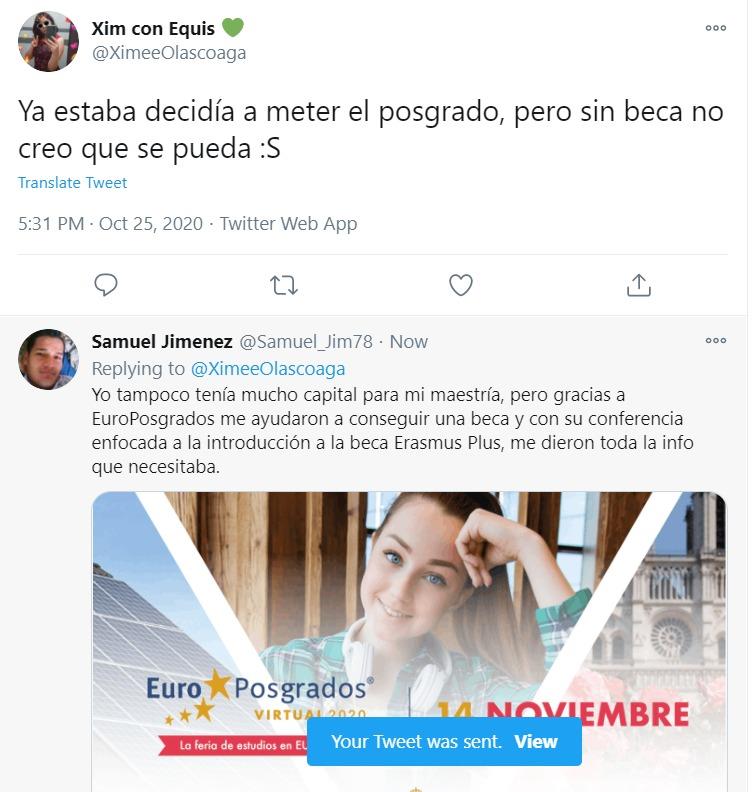Open Samuel Jimenez avatar
Screen dimensions: 752x792
[x=48, y=359]
